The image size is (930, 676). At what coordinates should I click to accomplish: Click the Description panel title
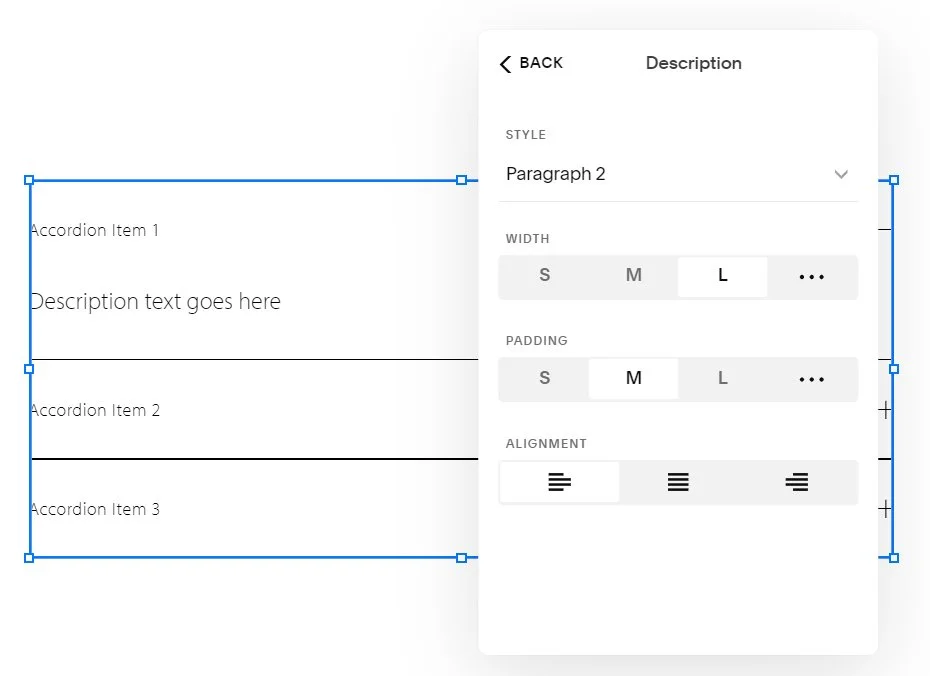[x=693, y=63]
